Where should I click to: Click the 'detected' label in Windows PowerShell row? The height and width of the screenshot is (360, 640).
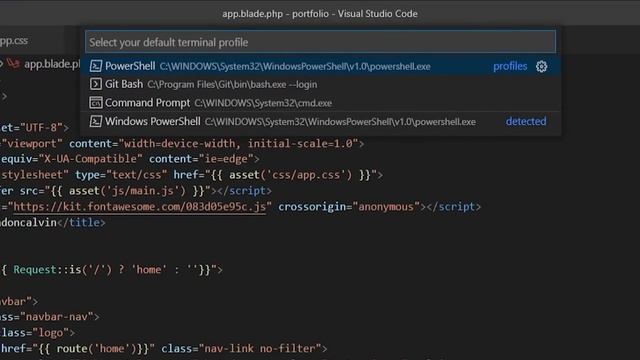526,122
